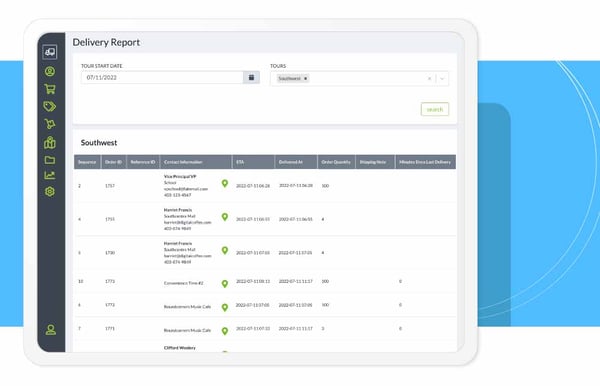Image resolution: width=600 pixels, height=386 pixels.
Task: Sort by the Reference ID column header
Action: click(143, 162)
